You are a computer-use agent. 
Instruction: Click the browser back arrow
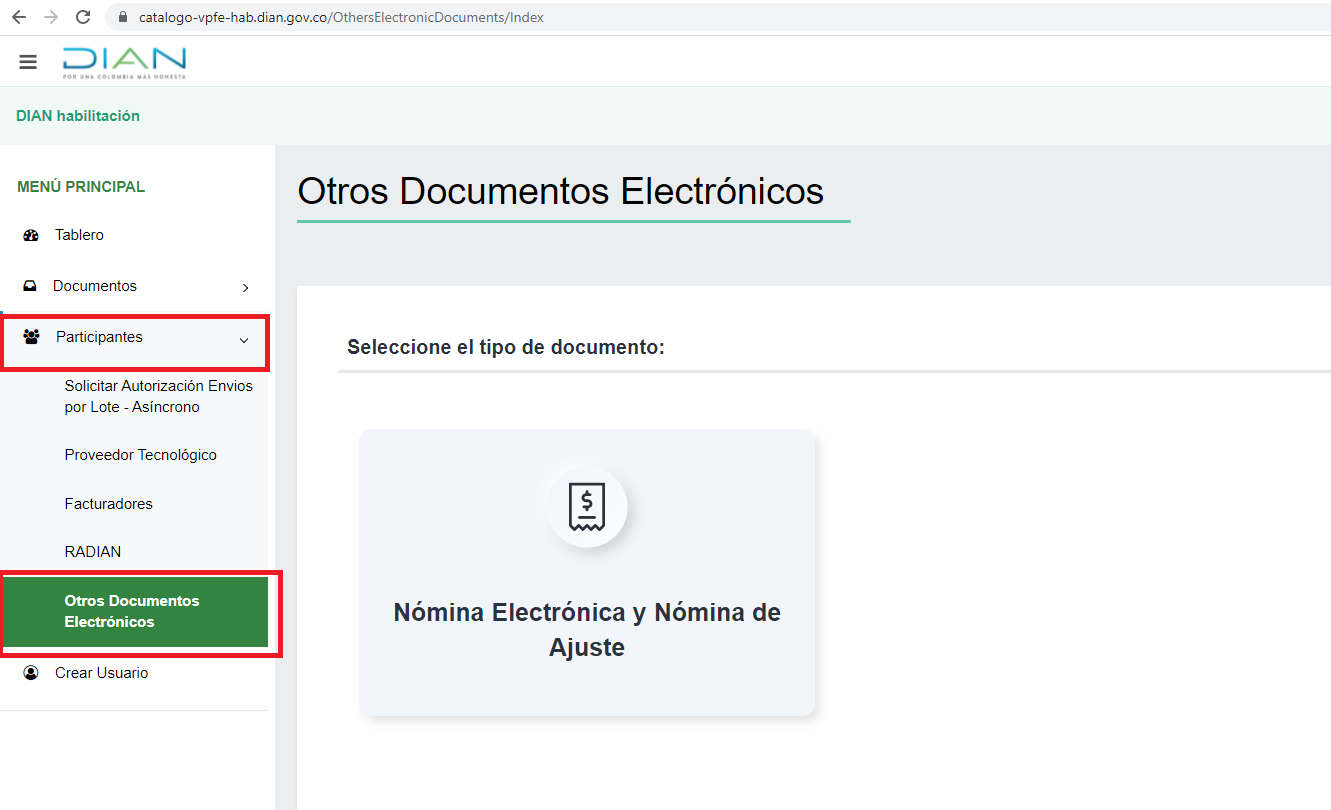[18, 17]
